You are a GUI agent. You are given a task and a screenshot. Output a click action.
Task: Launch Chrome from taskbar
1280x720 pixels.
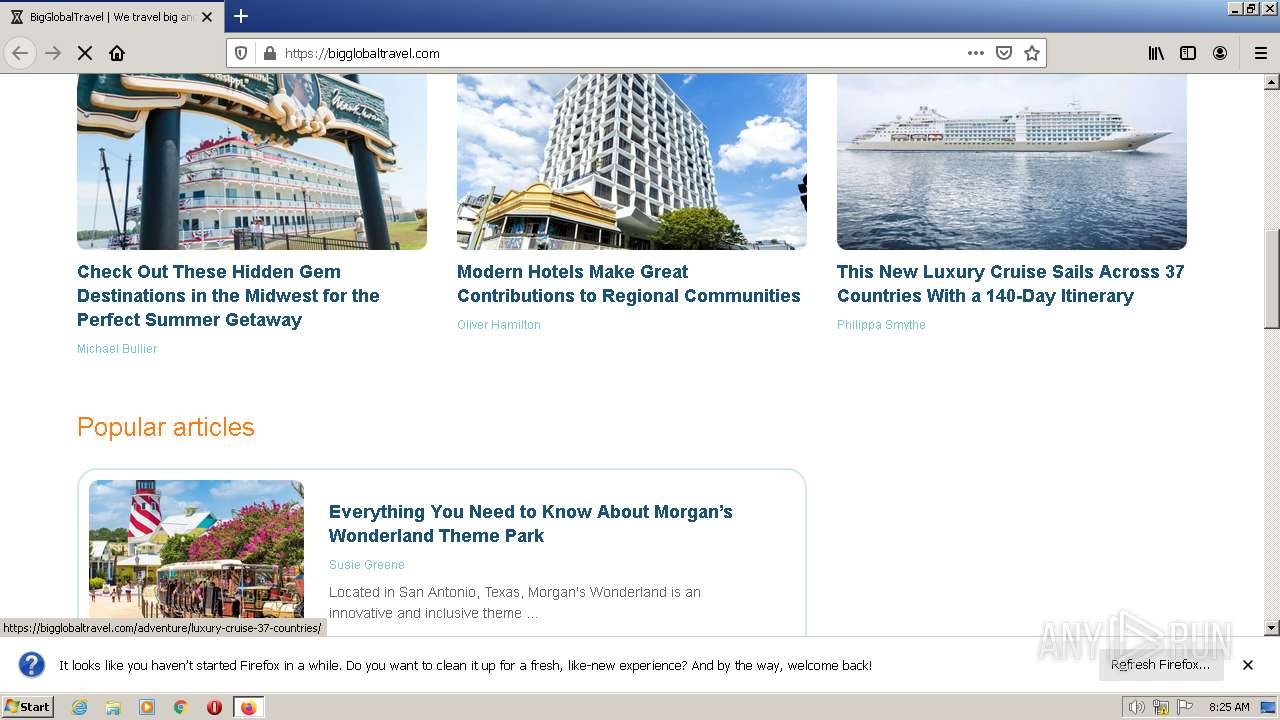coord(181,707)
